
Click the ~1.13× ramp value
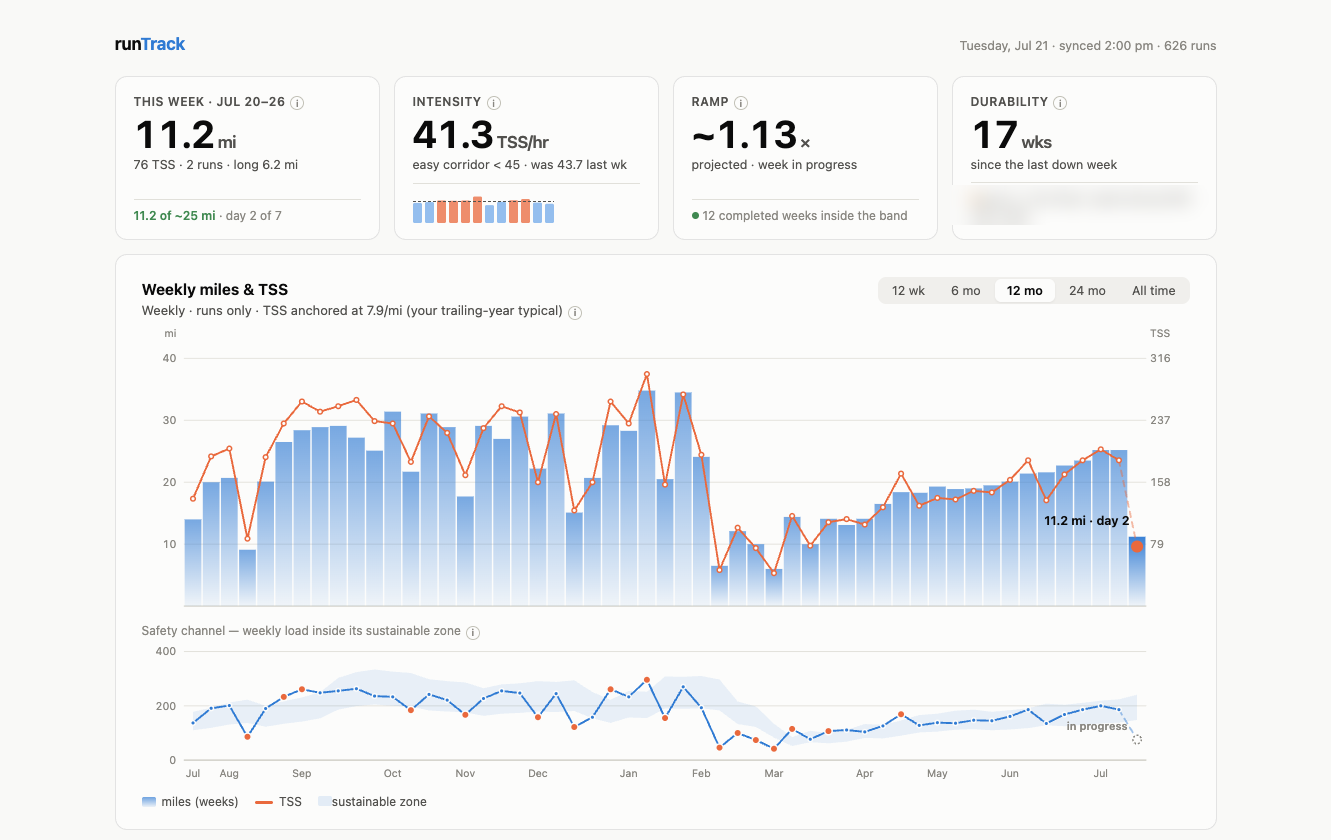(751, 135)
